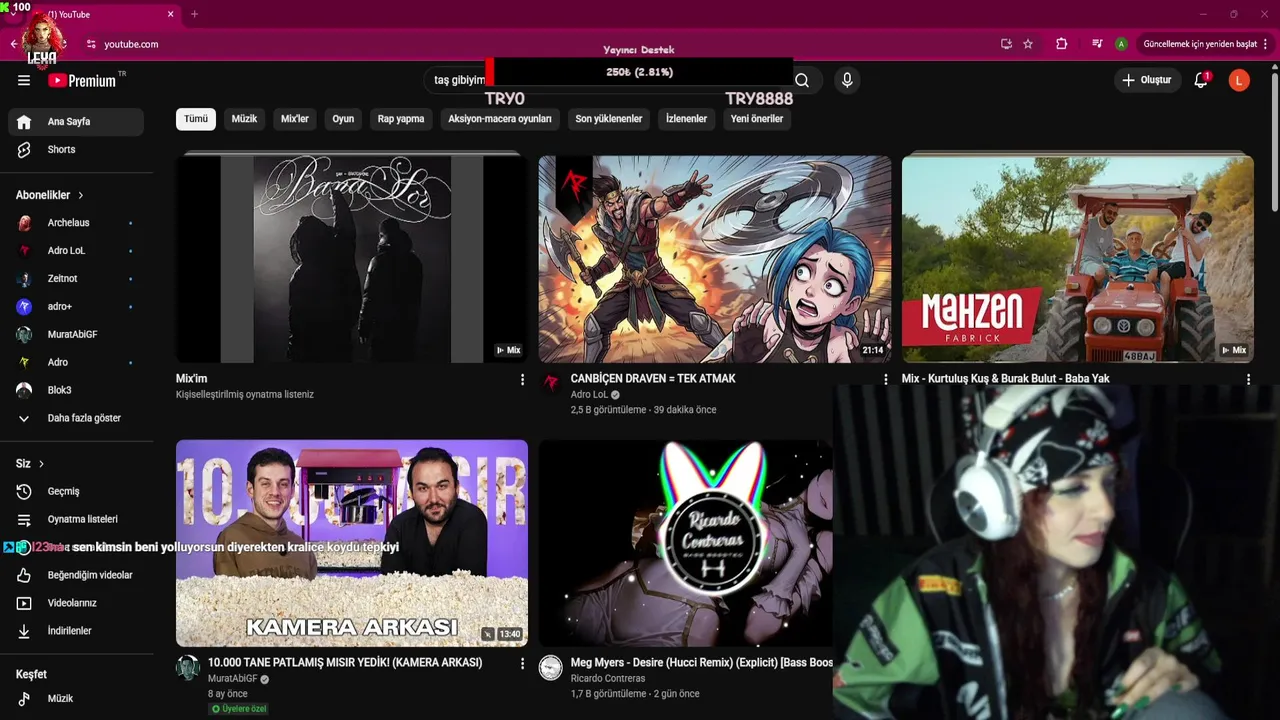Open Ricardo Contreras channel avatar

551,668
